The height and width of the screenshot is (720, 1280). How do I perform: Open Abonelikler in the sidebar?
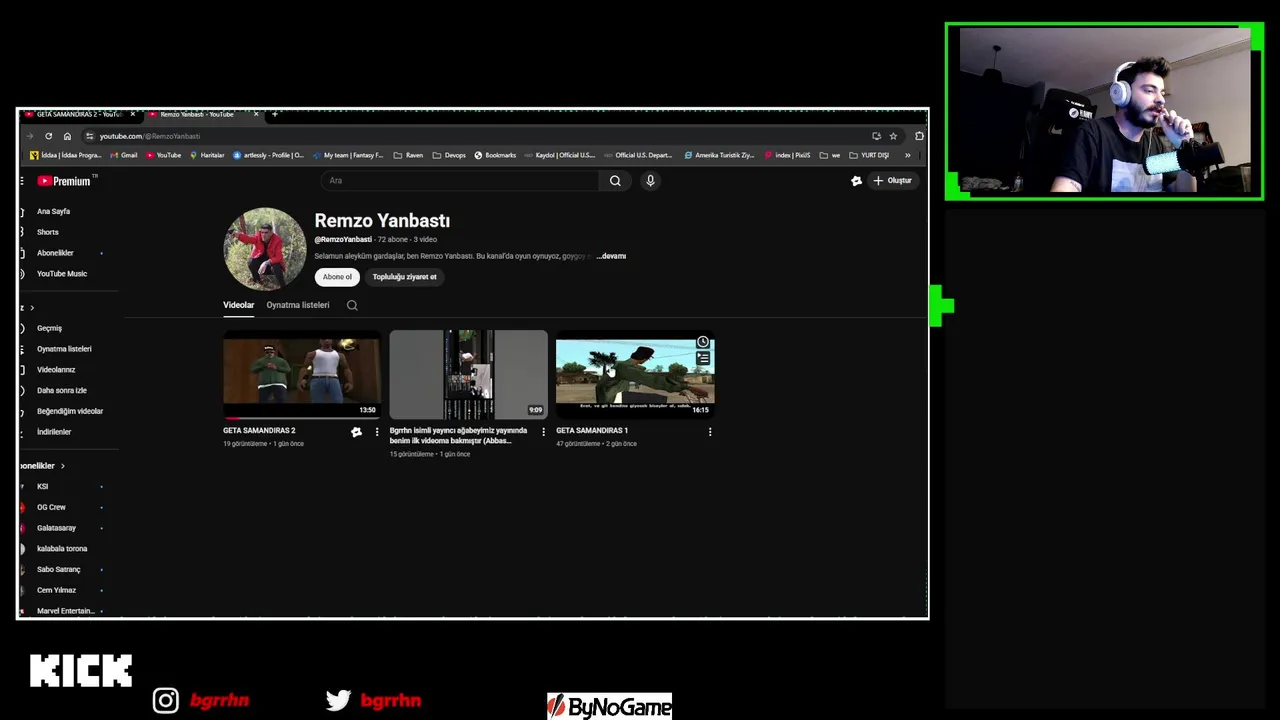tap(55, 253)
